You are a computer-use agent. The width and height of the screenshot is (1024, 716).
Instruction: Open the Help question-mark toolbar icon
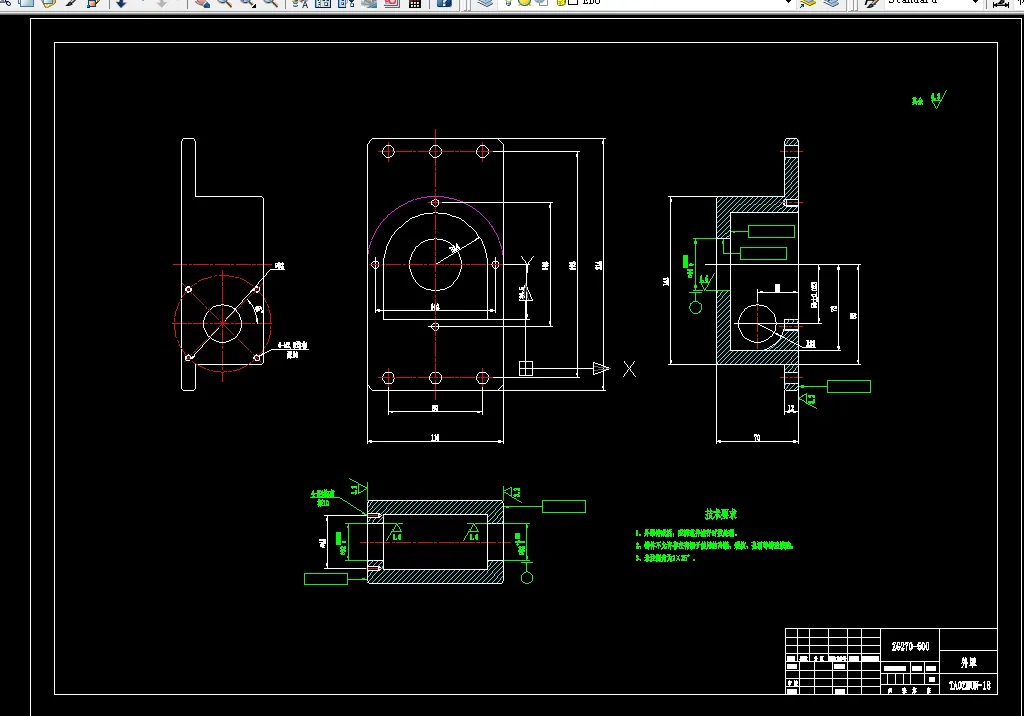tap(444, 3)
